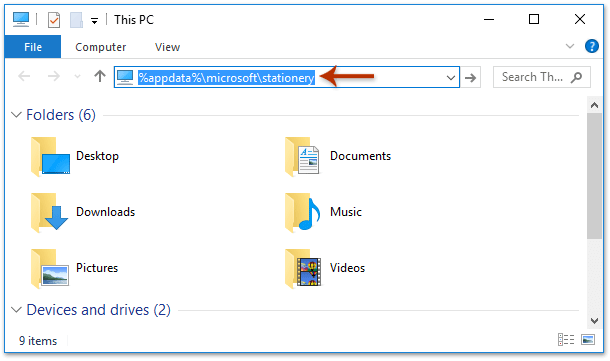
Task: Select the Videos folder icon
Action: coord(303,268)
